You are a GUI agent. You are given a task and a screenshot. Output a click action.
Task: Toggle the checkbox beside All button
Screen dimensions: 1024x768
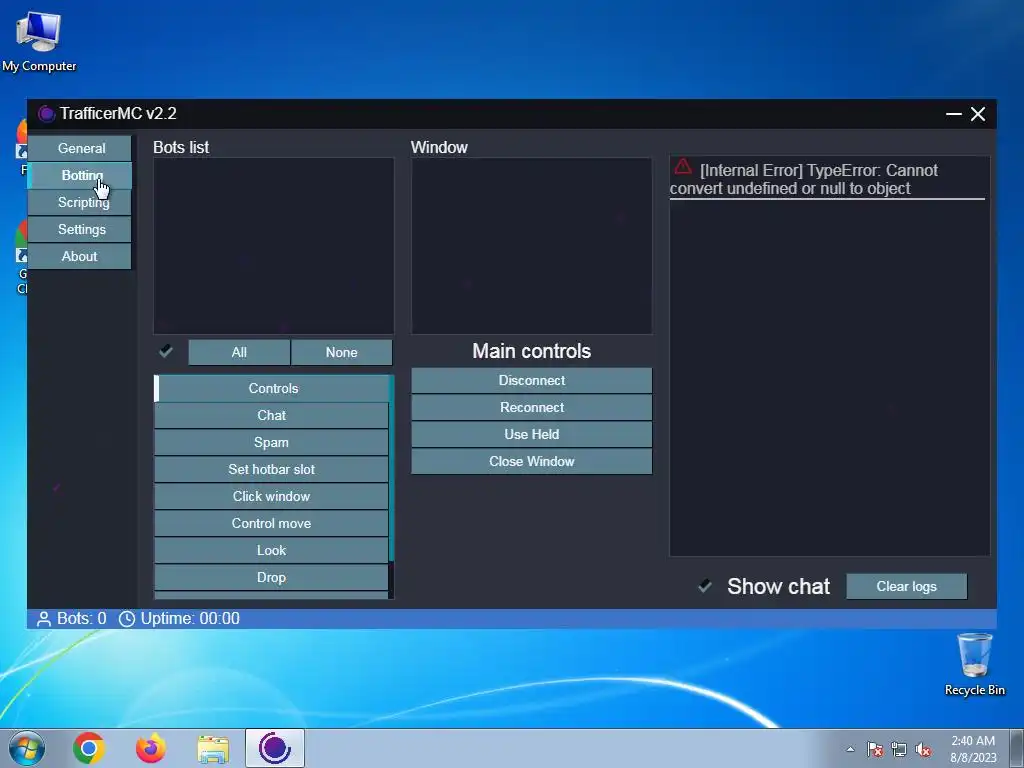(166, 351)
